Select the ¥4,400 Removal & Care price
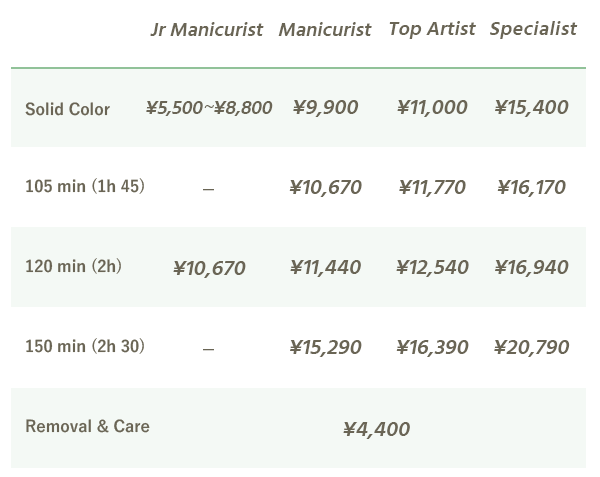Image resolution: width=600 pixels, height=477 pixels. click(x=376, y=429)
